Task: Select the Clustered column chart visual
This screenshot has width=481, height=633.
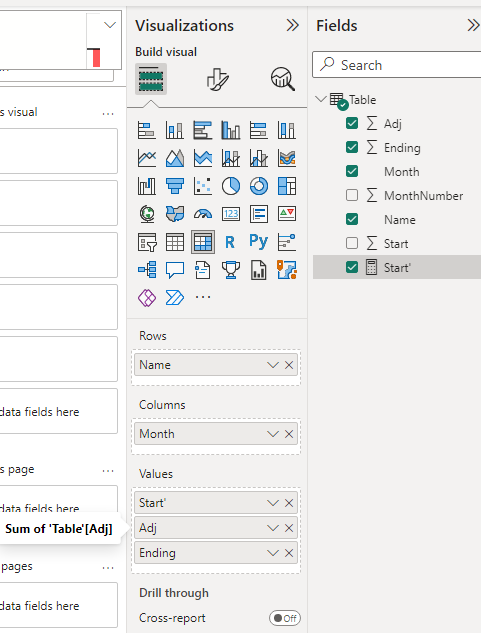Action: 231,130
